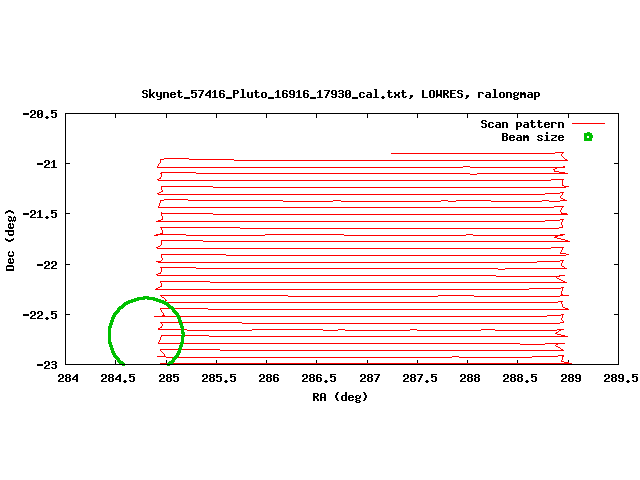This screenshot has height=480, width=640.
Task: Click the -20.5 Dec tick label
Action: (x=40, y=114)
